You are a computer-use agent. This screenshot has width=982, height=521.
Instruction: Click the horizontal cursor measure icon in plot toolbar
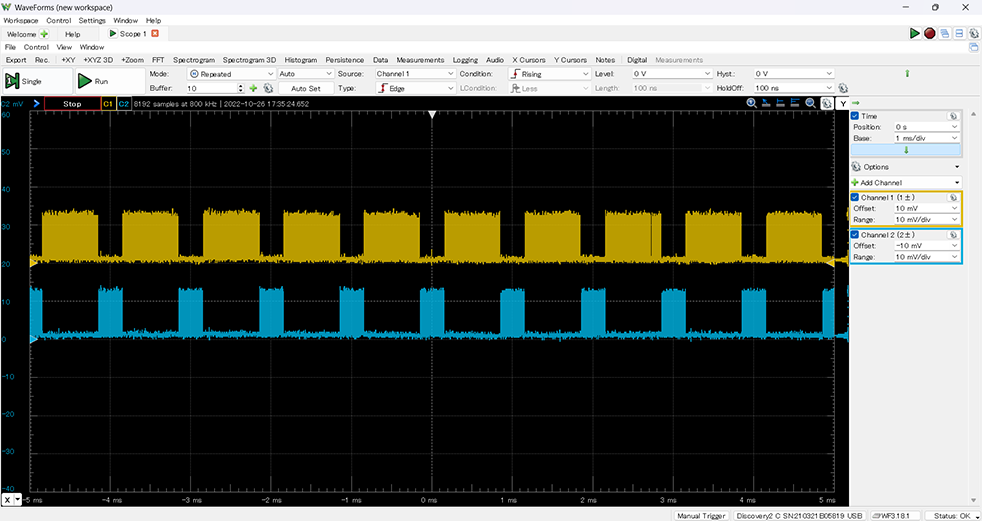click(x=780, y=103)
